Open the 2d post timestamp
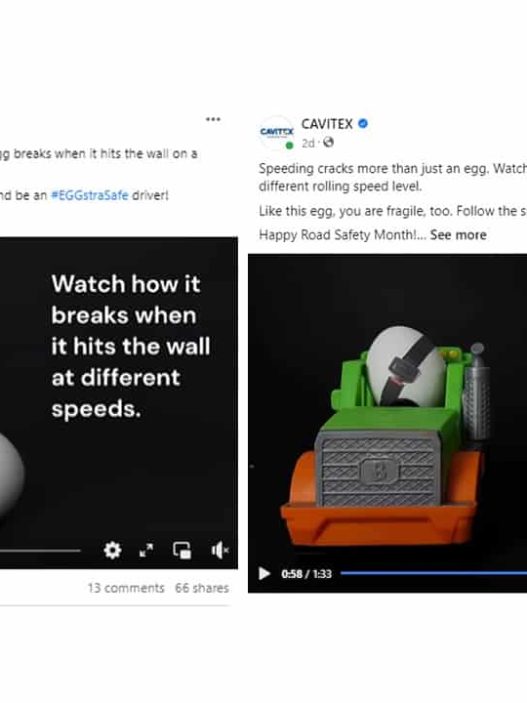527x703 pixels. 308,143
